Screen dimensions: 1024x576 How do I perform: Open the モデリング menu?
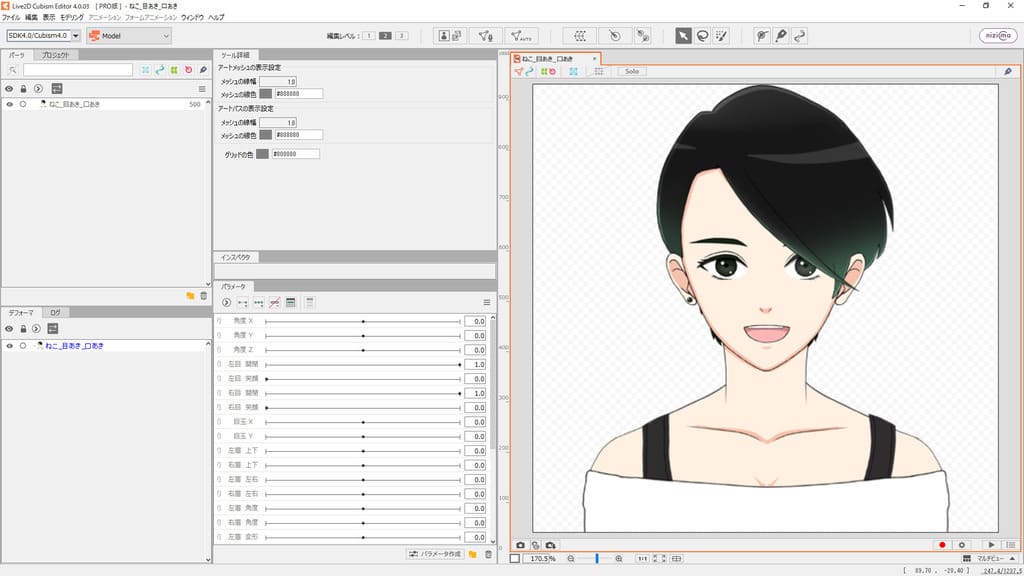(x=72, y=18)
